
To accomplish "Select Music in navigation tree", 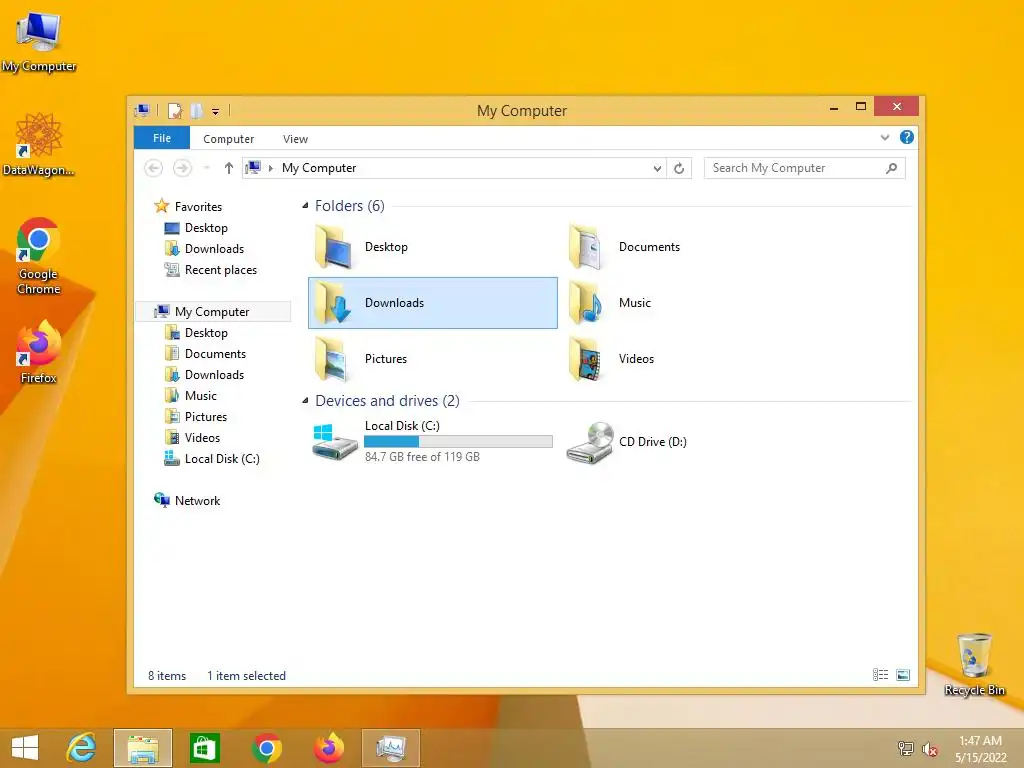I will pyautogui.click(x=200, y=396).
